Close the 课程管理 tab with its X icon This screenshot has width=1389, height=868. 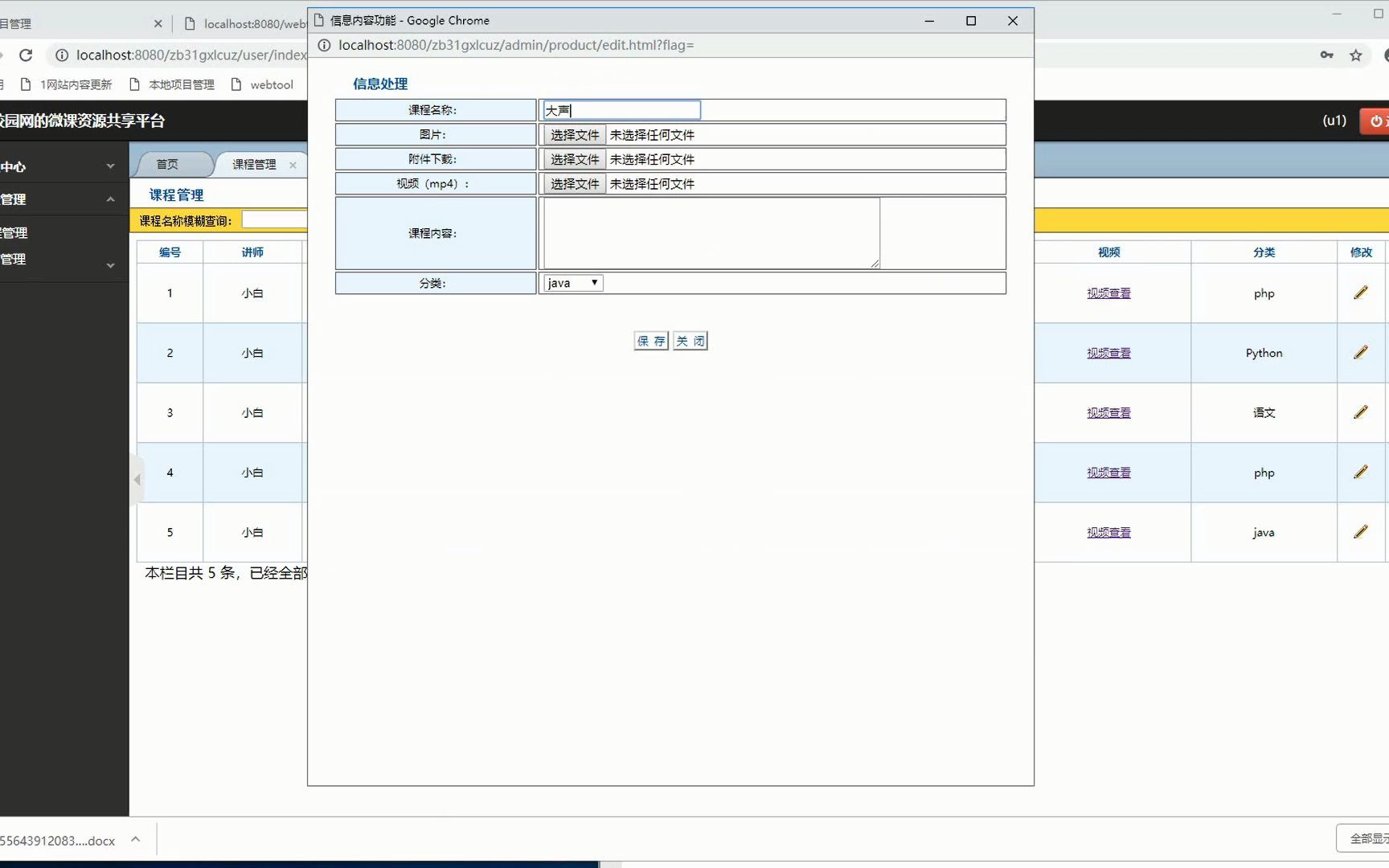tap(293, 164)
